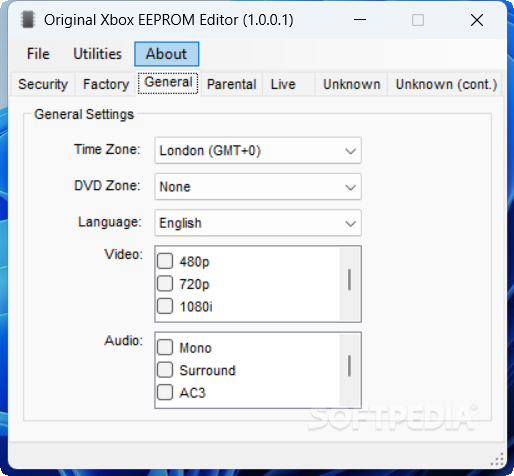Click the Video list scrollbar thumb
Image resolution: width=514 pixels, height=476 pixels.
pos(349,280)
